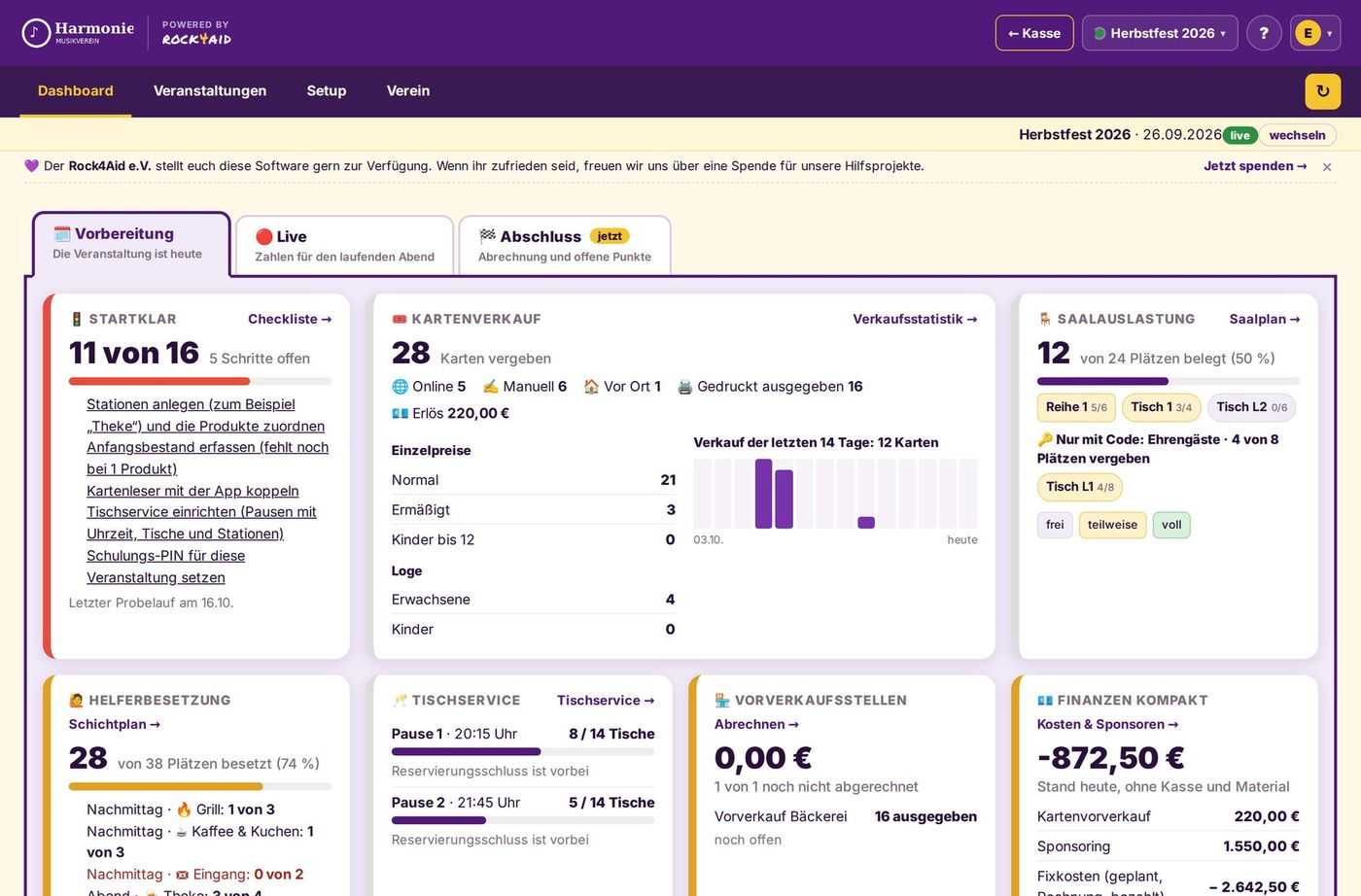Click the Harmonie Musikverein logo
Image resolution: width=1361 pixels, height=896 pixels.
click(78, 33)
